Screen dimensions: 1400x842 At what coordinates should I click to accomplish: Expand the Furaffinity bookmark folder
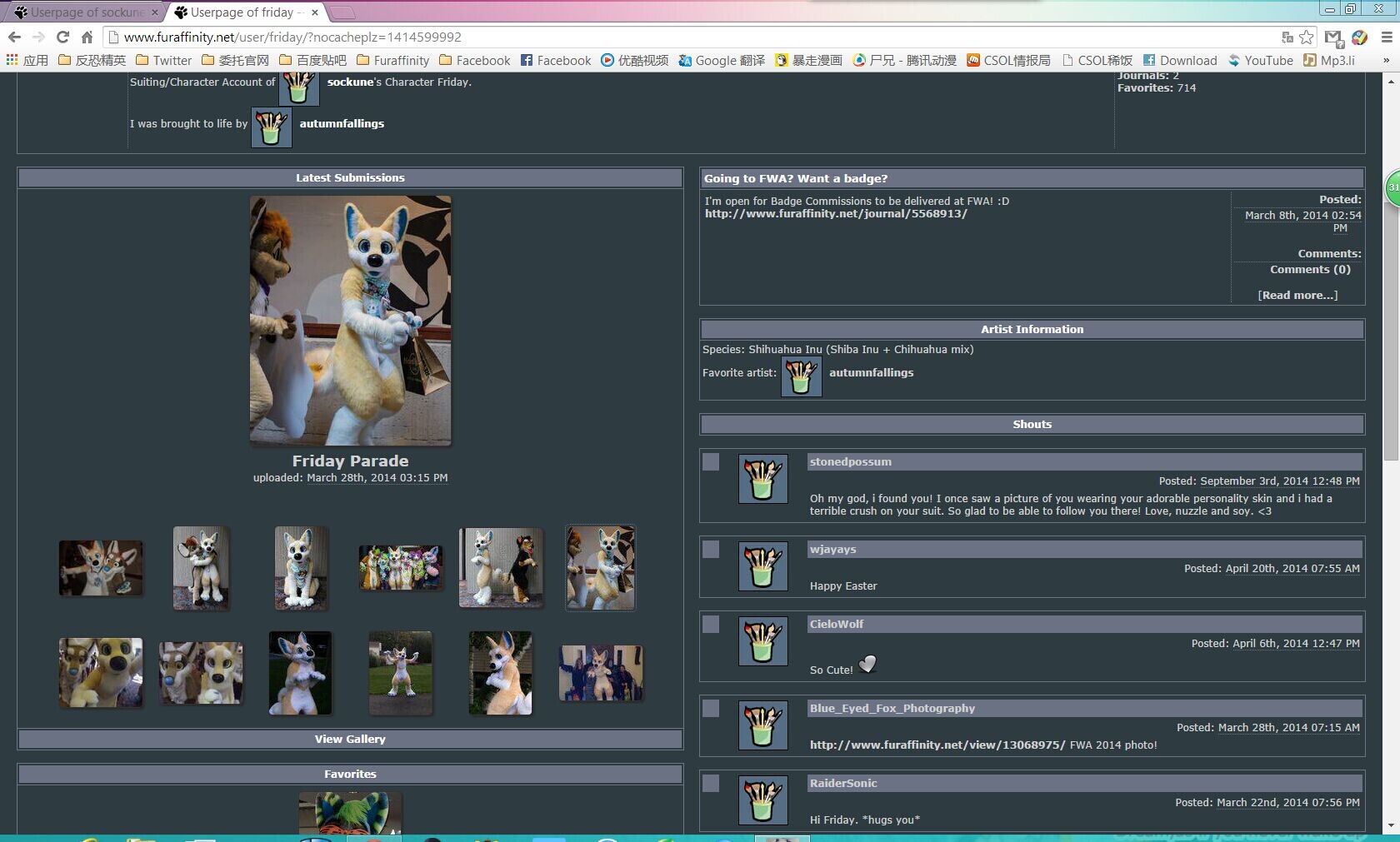tap(392, 60)
